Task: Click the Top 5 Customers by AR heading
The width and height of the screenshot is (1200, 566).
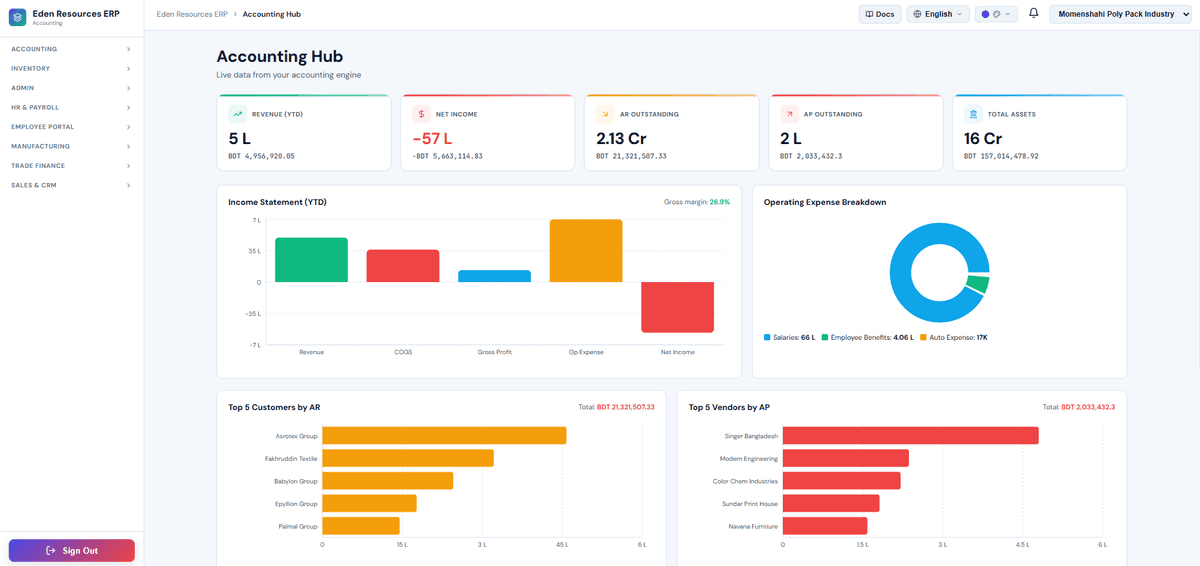Action: click(274, 407)
